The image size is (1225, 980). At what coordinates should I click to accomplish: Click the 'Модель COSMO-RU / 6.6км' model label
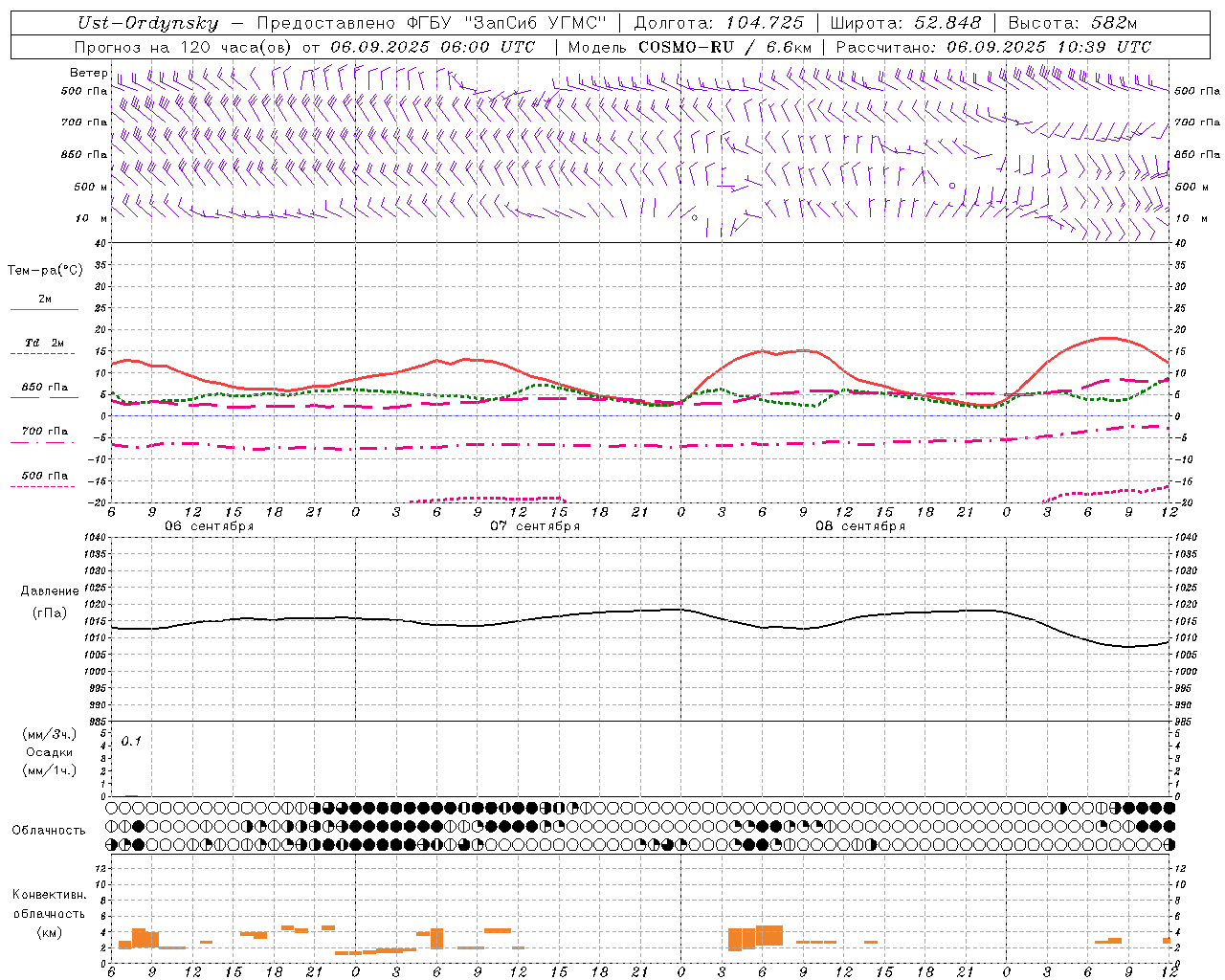690,47
